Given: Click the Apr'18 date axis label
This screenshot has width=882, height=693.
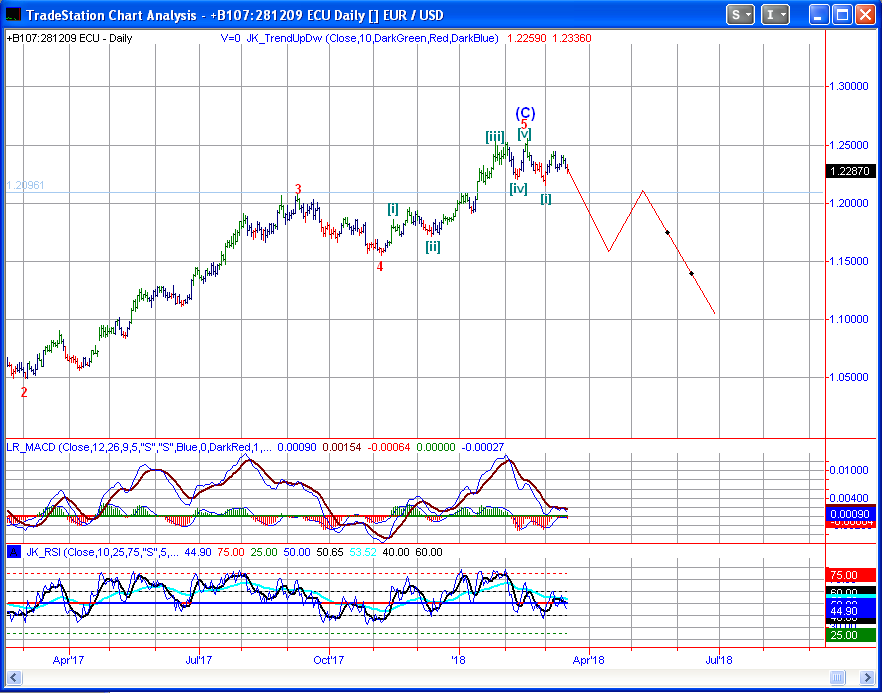Looking at the screenshot, I should pyautogui.click(x=589, y=658).
